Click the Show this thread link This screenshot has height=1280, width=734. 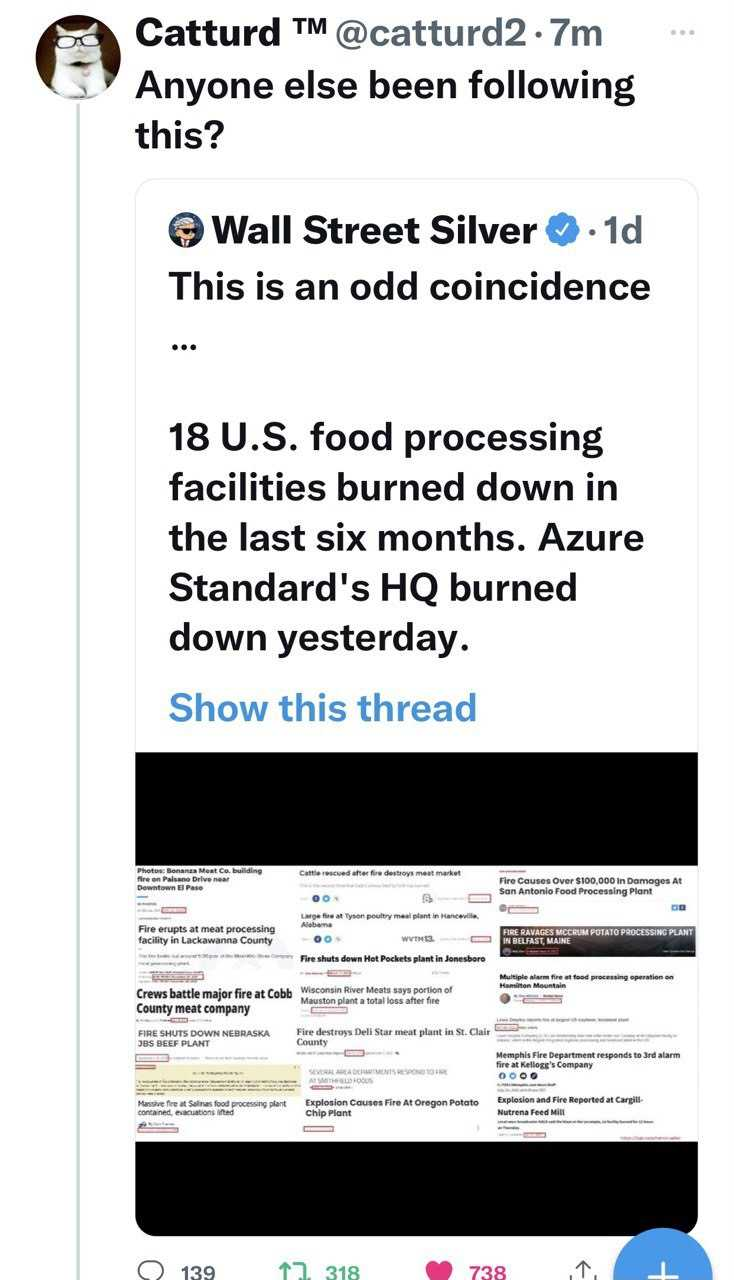point(322,707)
